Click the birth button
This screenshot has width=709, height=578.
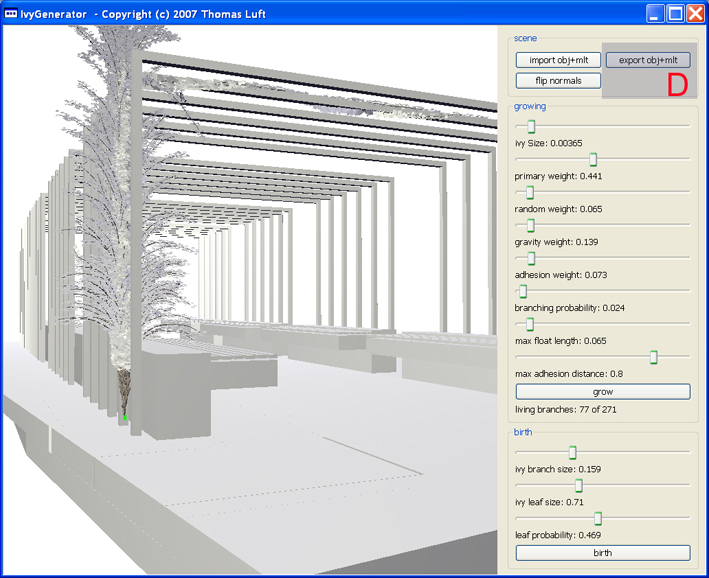602,552
